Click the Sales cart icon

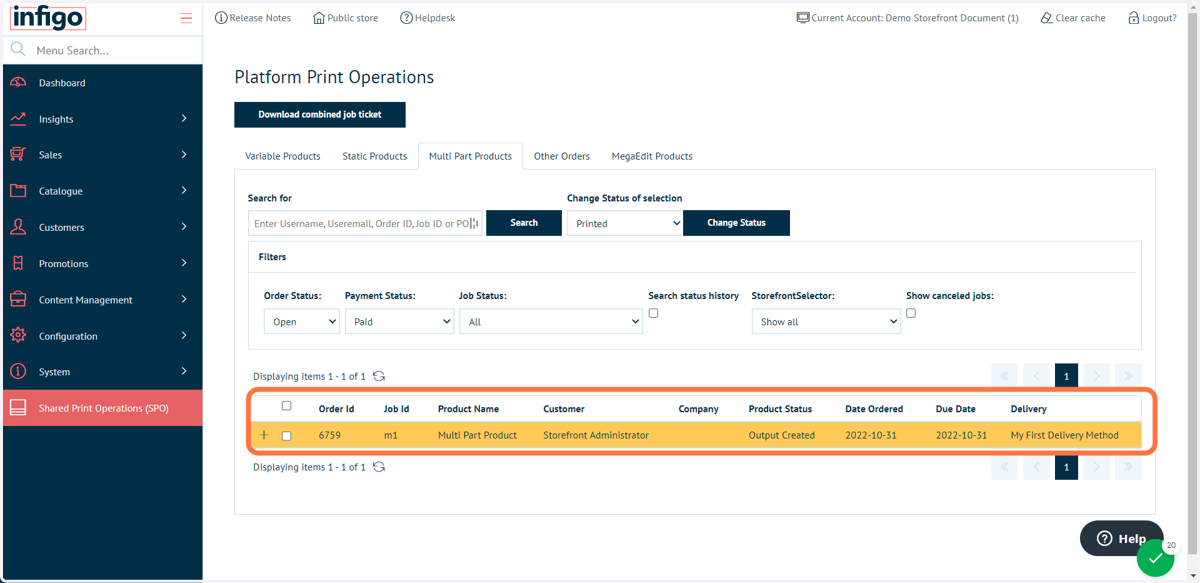(x=18, y=155)
